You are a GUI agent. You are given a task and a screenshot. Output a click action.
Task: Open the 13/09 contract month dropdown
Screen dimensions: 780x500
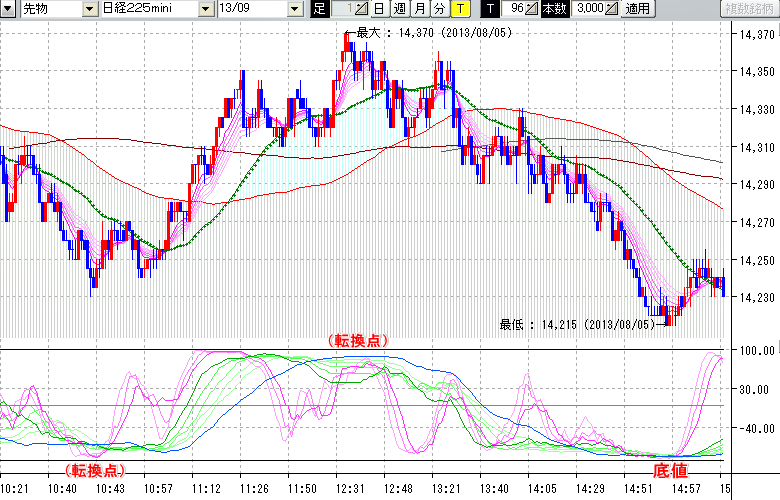tap(294, 9)
